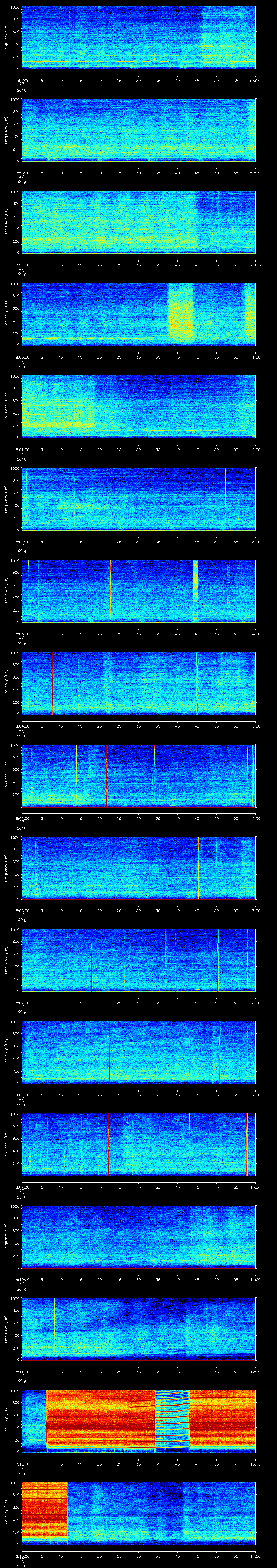Click the red spike near 8 s in 8:04:00 panel
The height and width of the screenshot is (1568, 277).
click(x=52, y=683)
